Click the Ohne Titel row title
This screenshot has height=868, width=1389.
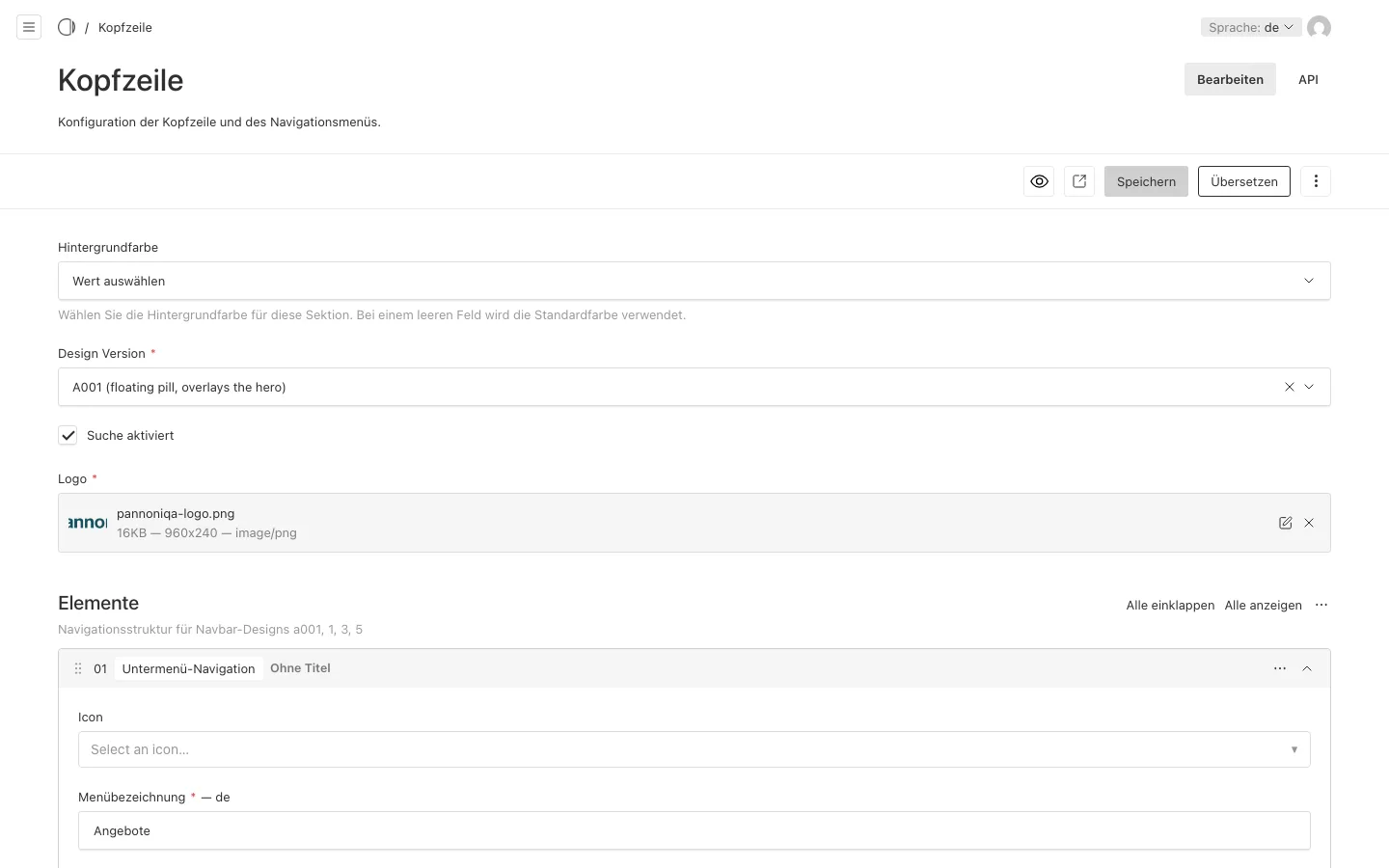coord(300,667)
